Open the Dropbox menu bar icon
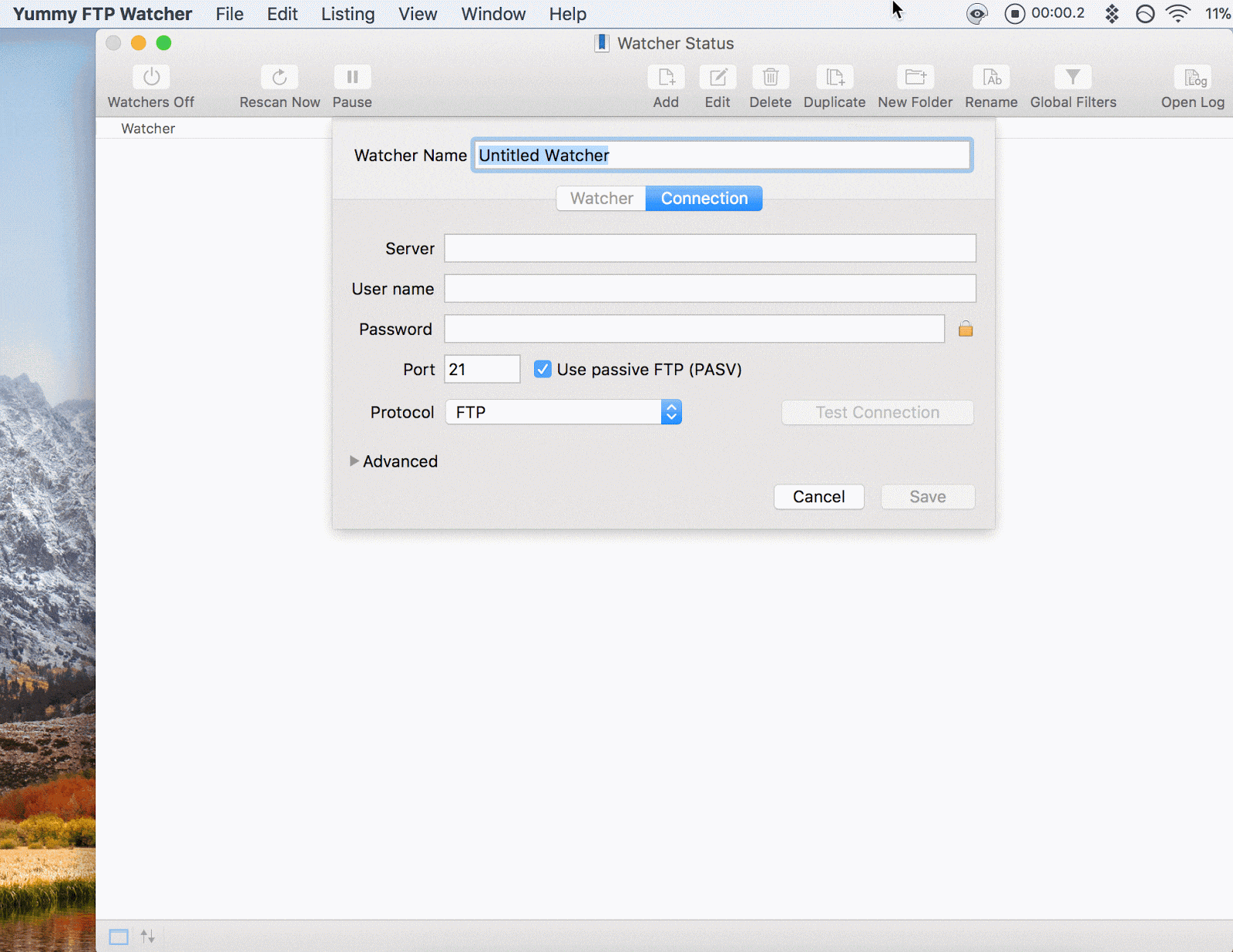The height and width of the screenshot is (952, 1233). pyautogui.click(x=1112, y=14)
